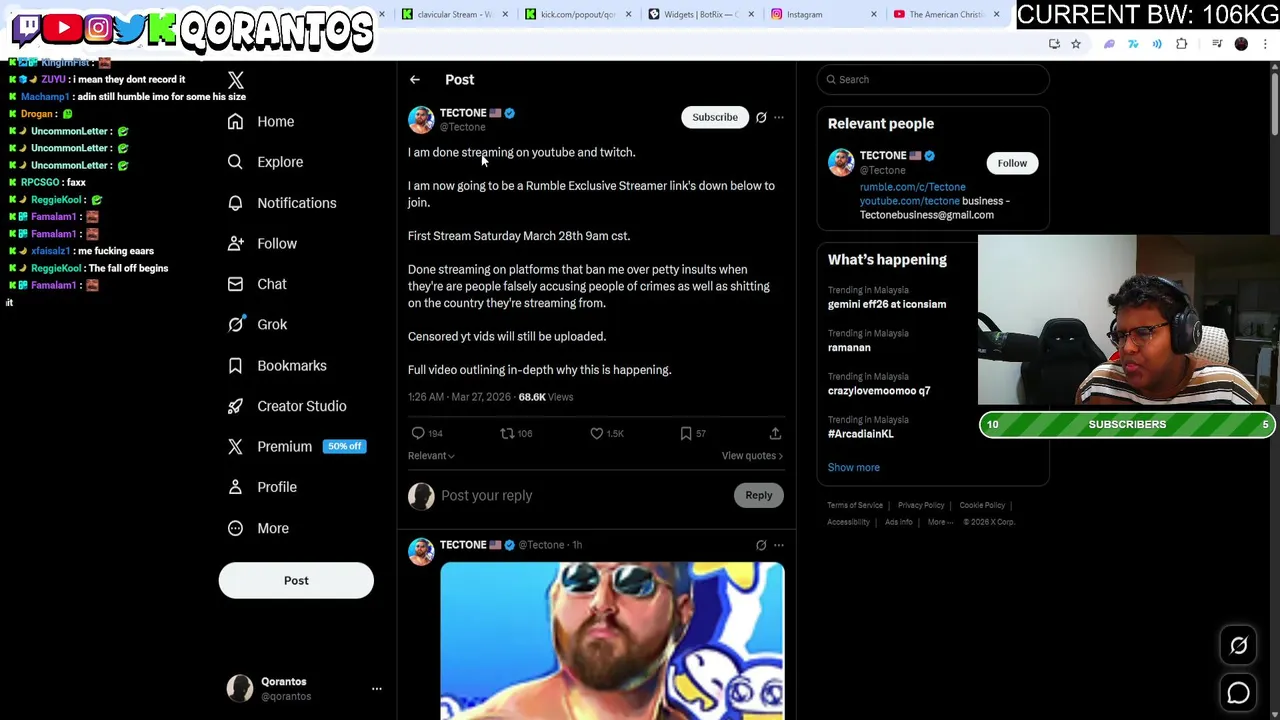The image size is (1280, 720).
Task: Open the browser three-dot menu
Action: coord(1265,44)
